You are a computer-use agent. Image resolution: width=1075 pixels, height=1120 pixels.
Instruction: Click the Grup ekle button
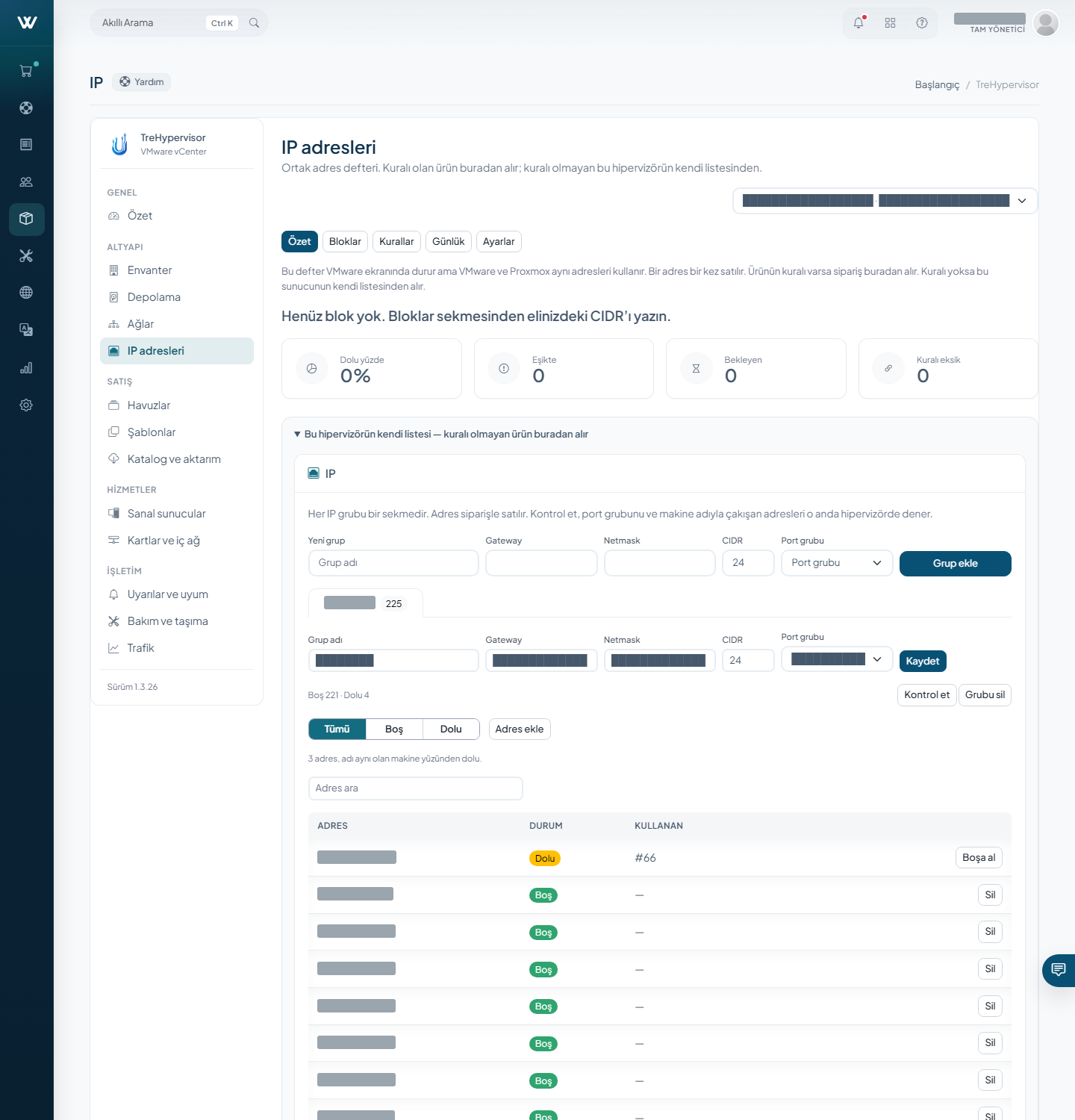click(956, 564)
